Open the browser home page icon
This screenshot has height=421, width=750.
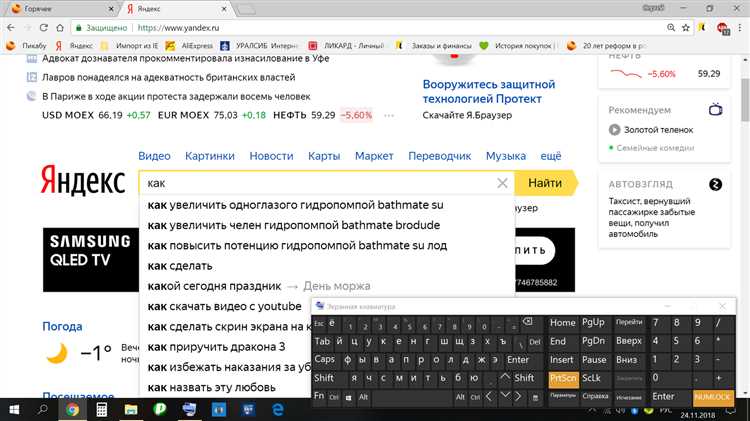tap(60, 28)
